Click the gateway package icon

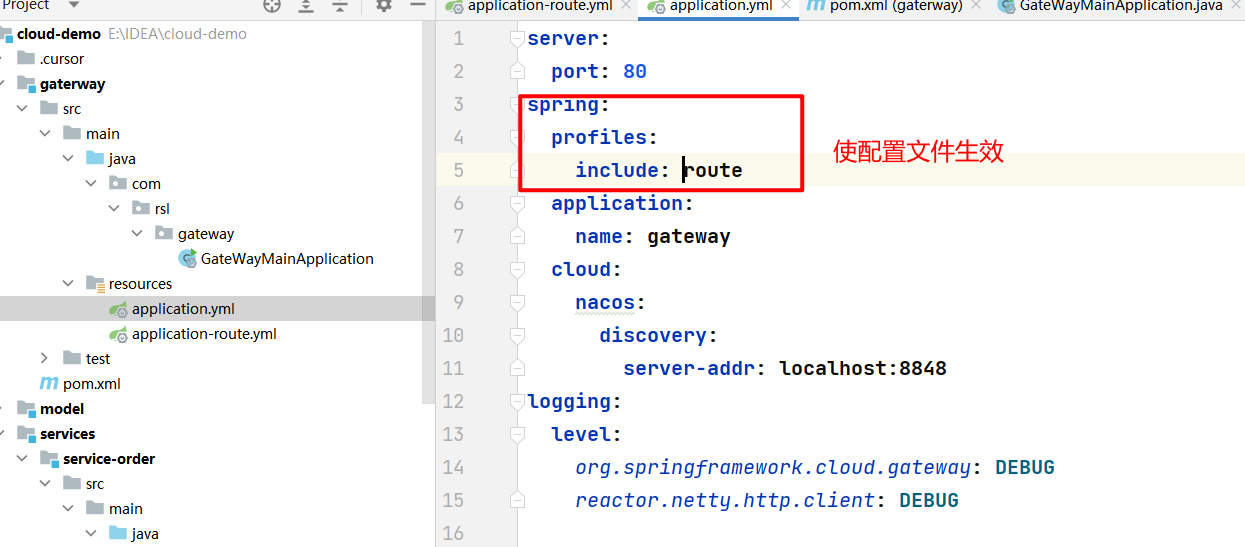pos(164,233)
